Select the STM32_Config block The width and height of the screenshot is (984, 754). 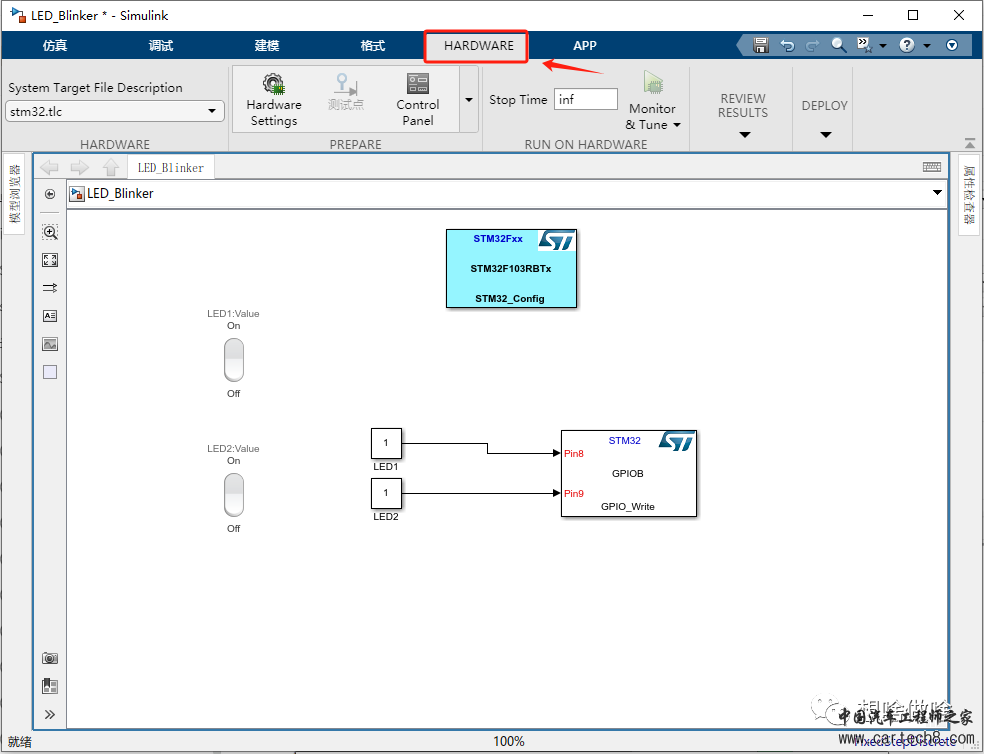(x=511, y=269)
